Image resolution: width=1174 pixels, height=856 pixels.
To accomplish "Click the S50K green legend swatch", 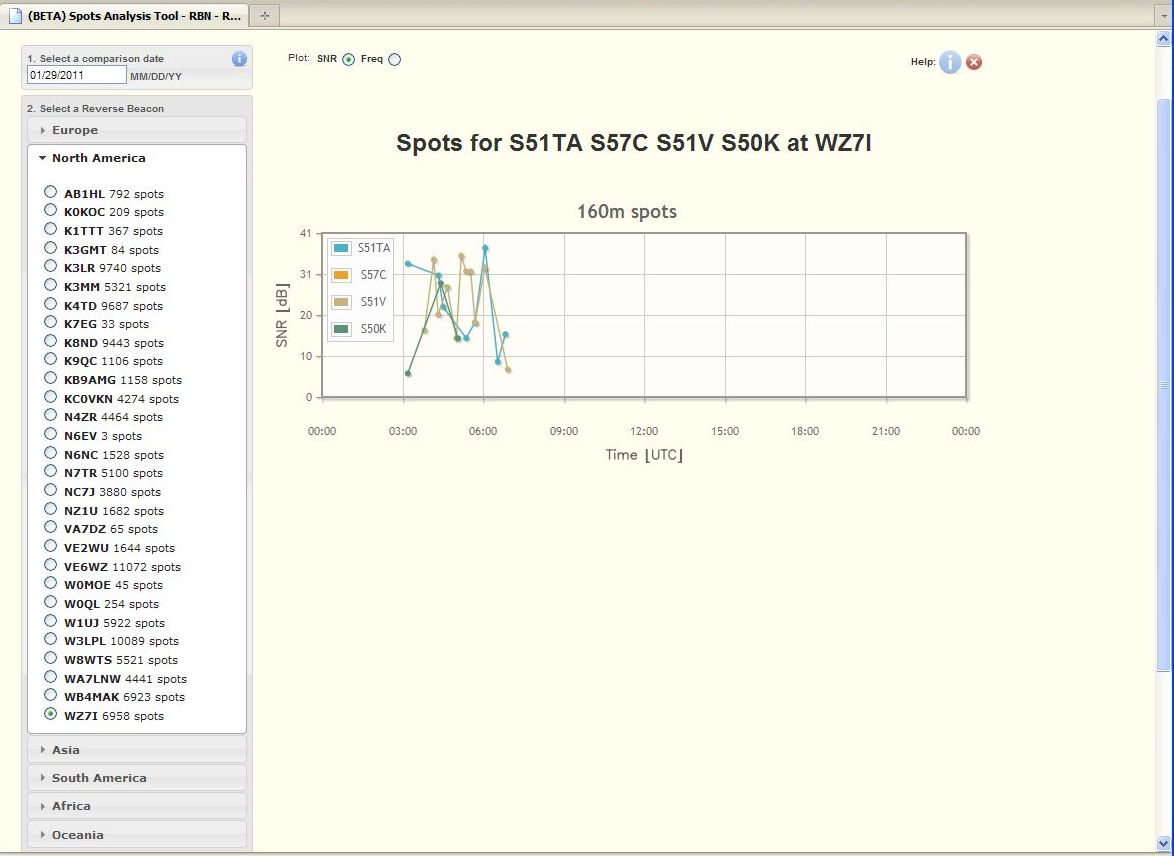I will tap(342, 328).
